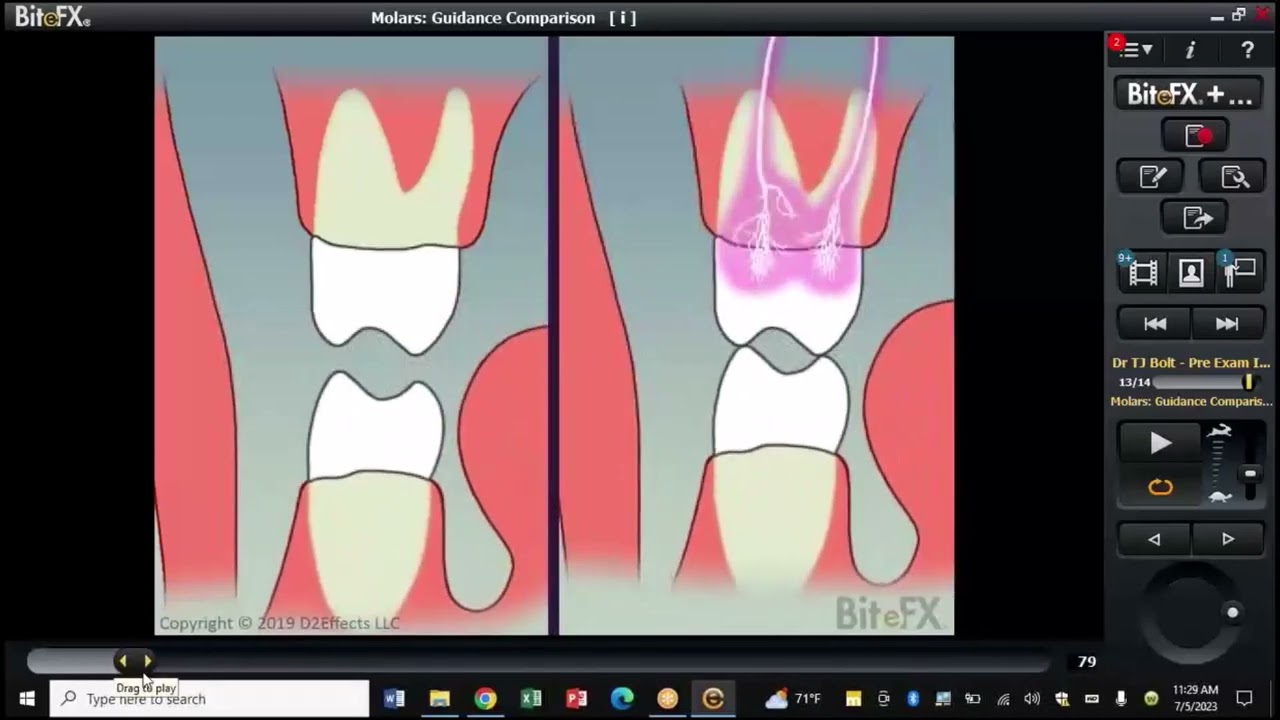Click the frame number 79

point(1087,662)
